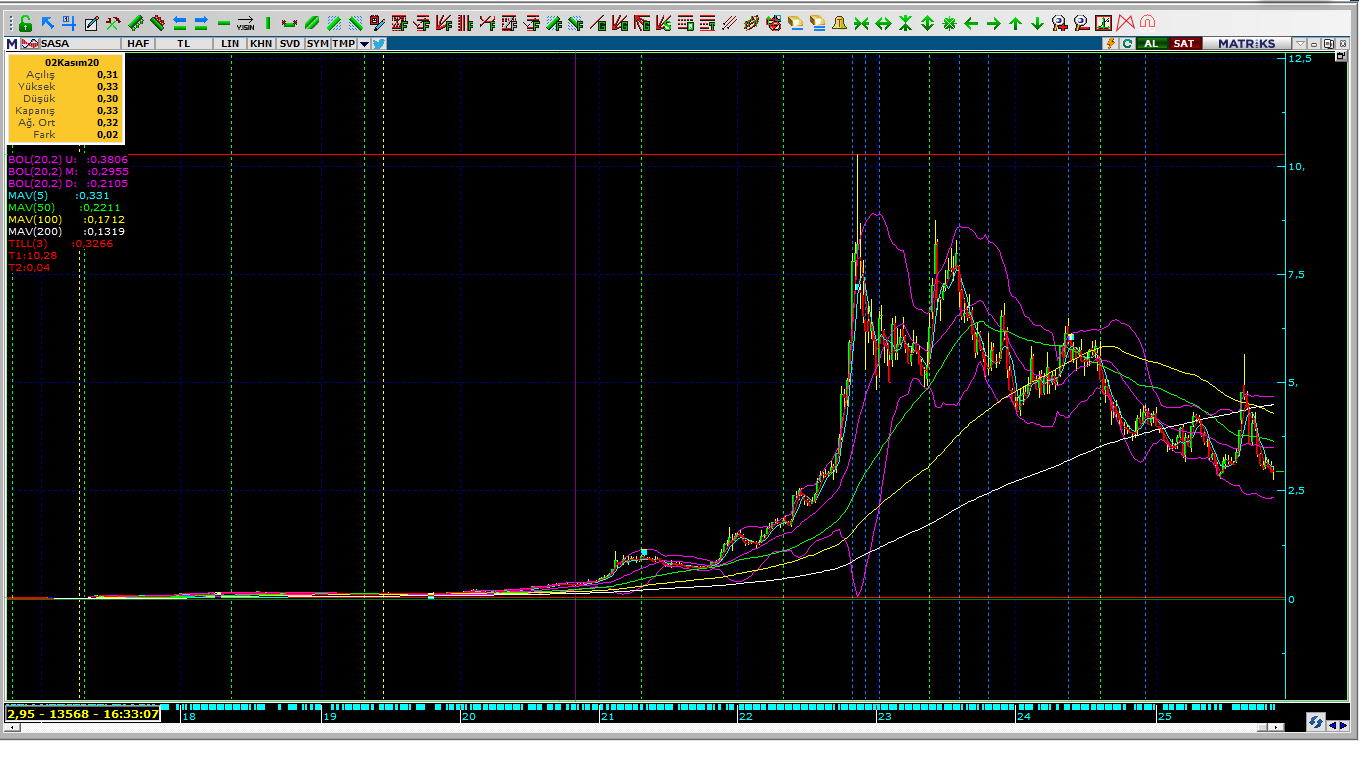
Task: Toggle the LIN scale mode button
Action: click(230, 44)
